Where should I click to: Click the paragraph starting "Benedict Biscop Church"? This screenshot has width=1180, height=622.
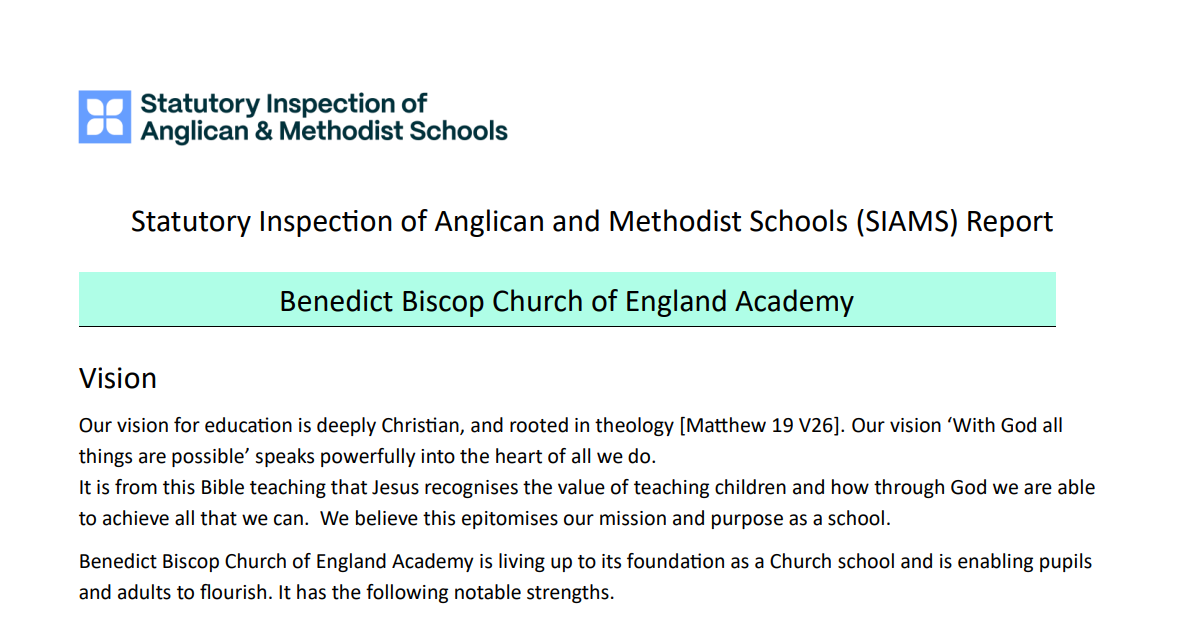(585, 577)
